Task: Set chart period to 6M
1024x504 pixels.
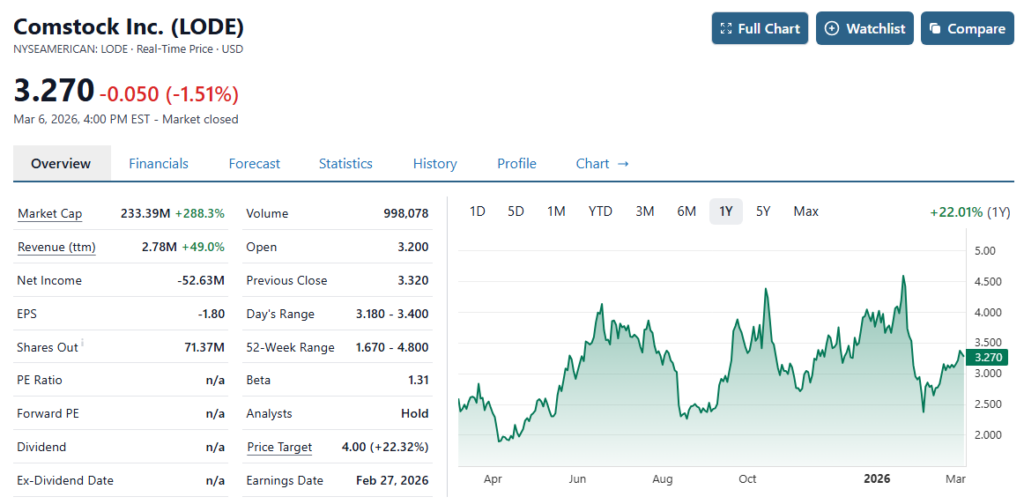Action: click(686, 211)
